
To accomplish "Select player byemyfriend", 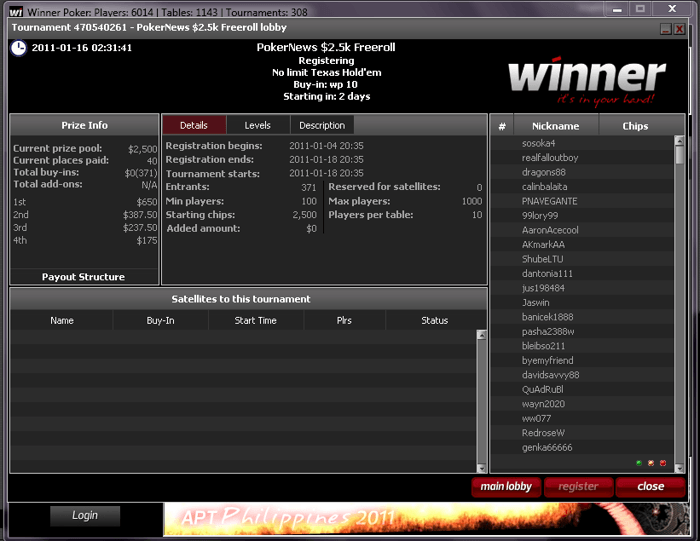I will tap(583, 360).
